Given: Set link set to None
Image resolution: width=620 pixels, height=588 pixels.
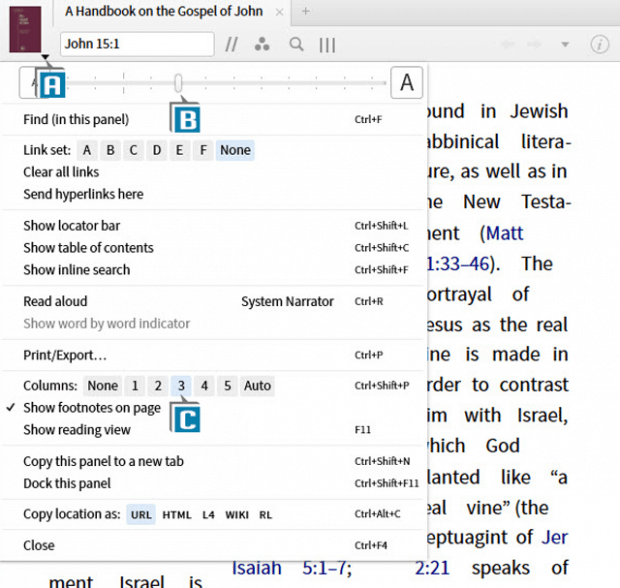Looking at the screenshot, I should pyautogui.click(x=236, y=150).
